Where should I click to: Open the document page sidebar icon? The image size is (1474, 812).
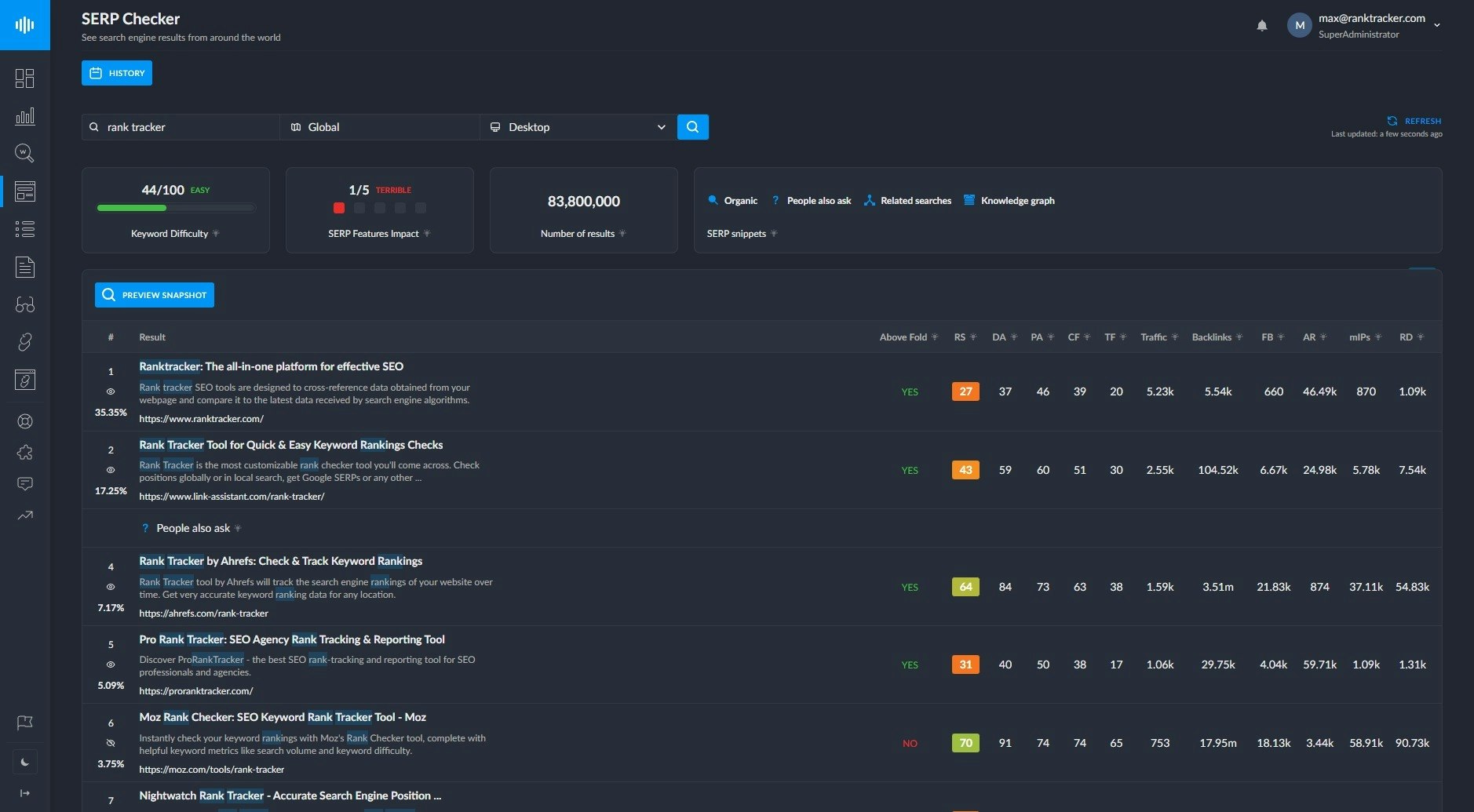click(25, 267)
